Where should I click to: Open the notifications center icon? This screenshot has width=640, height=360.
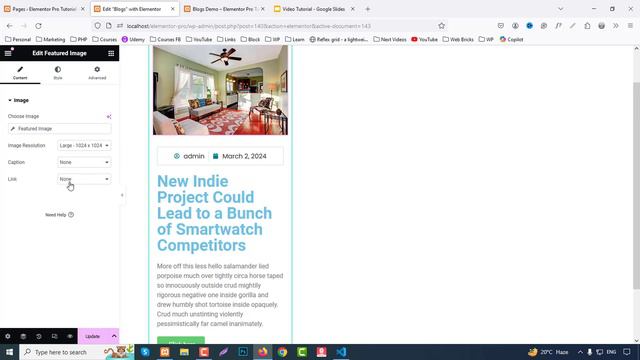tap(627, 352)
